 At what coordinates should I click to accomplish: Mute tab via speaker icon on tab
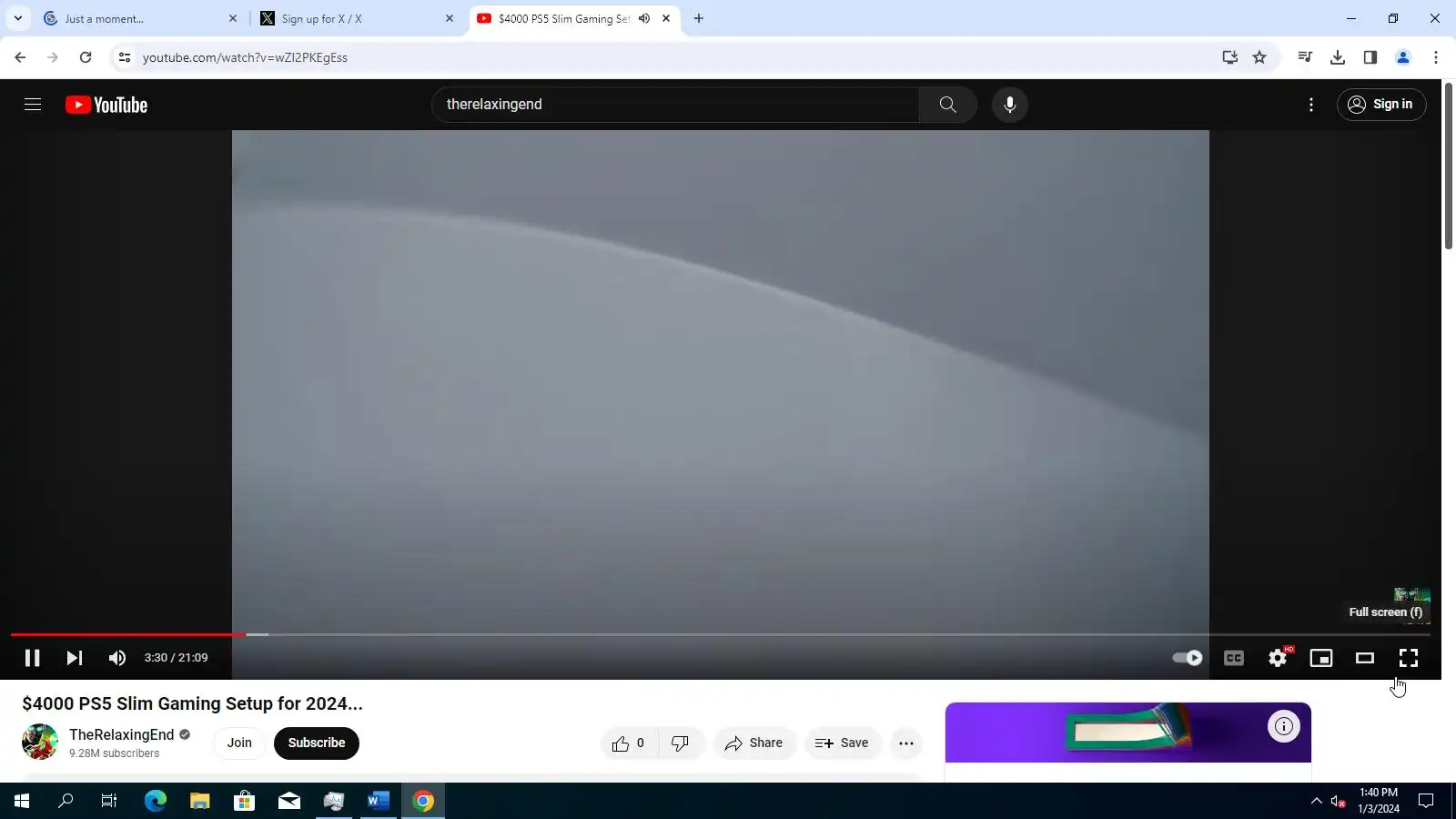coord(644,18)
